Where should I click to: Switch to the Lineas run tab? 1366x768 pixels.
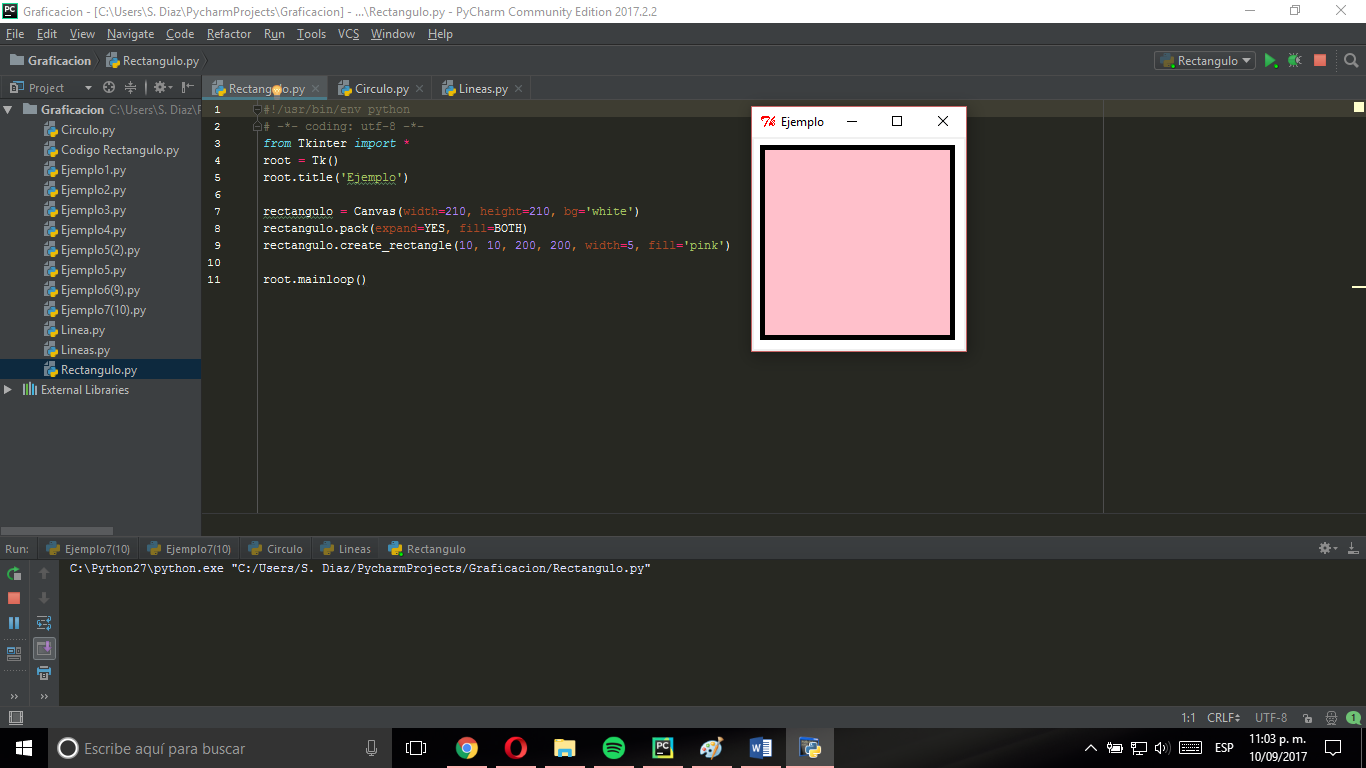click(345, 548)
